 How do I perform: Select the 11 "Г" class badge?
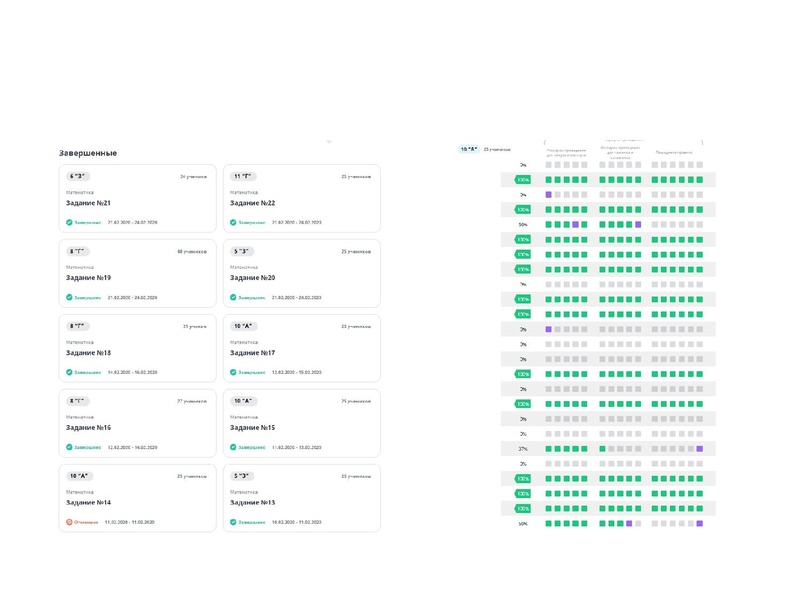242,176
